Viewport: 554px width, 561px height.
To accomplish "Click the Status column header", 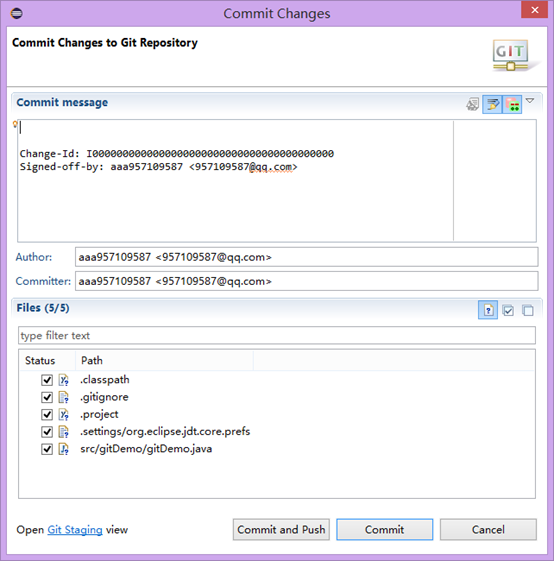I will (x=40, y=360).
